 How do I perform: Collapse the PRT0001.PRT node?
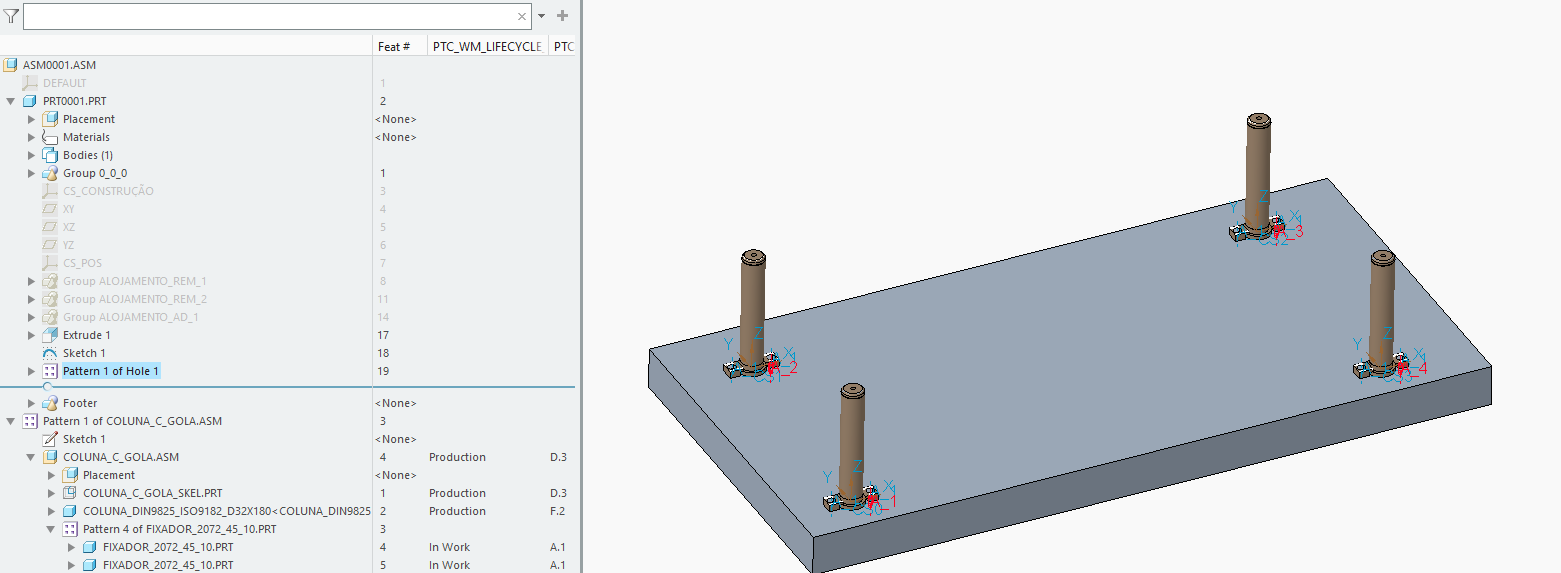pyautogui.click(x=11, y=101)
